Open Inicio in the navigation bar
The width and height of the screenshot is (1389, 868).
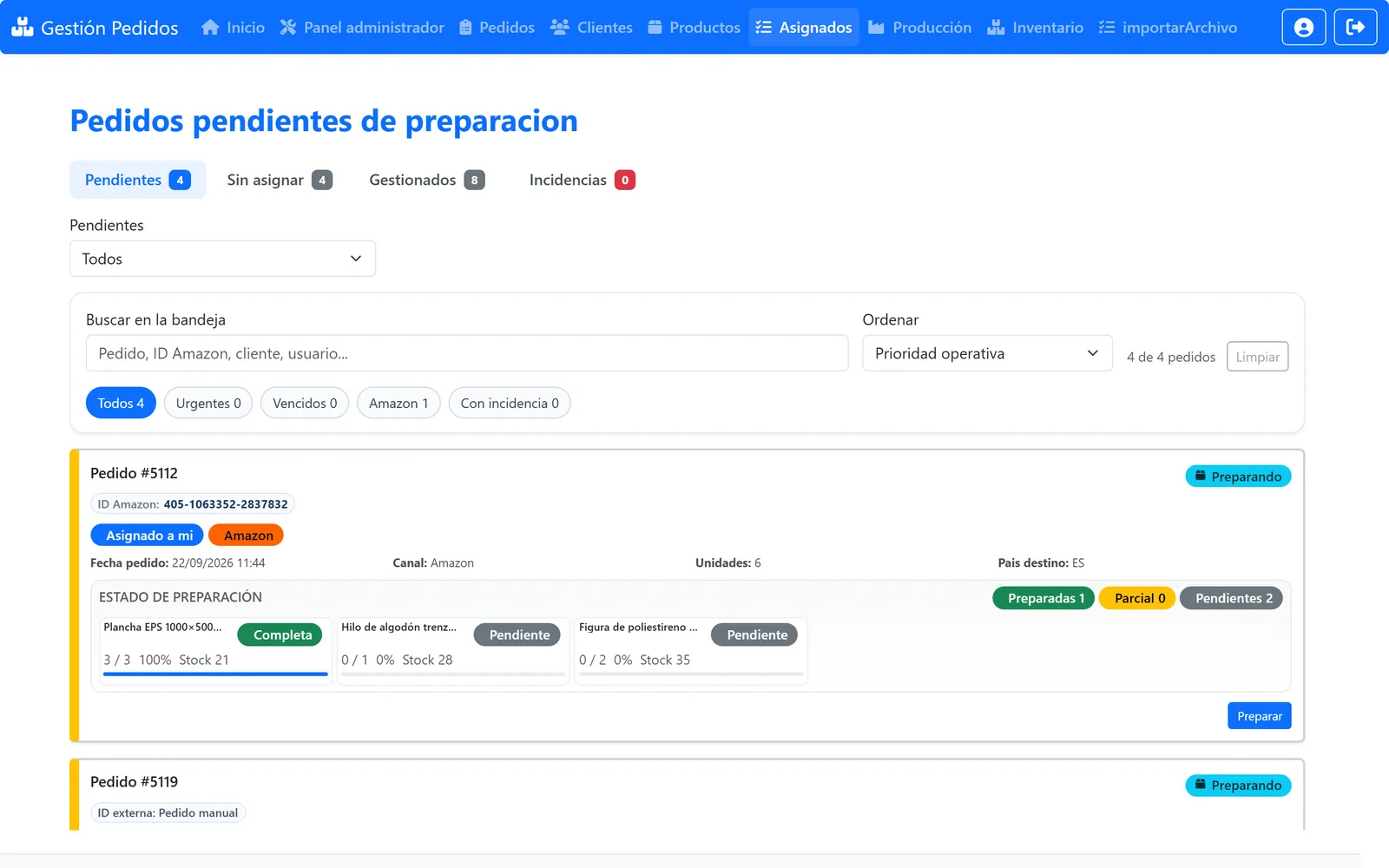click(x=233, y=27)
